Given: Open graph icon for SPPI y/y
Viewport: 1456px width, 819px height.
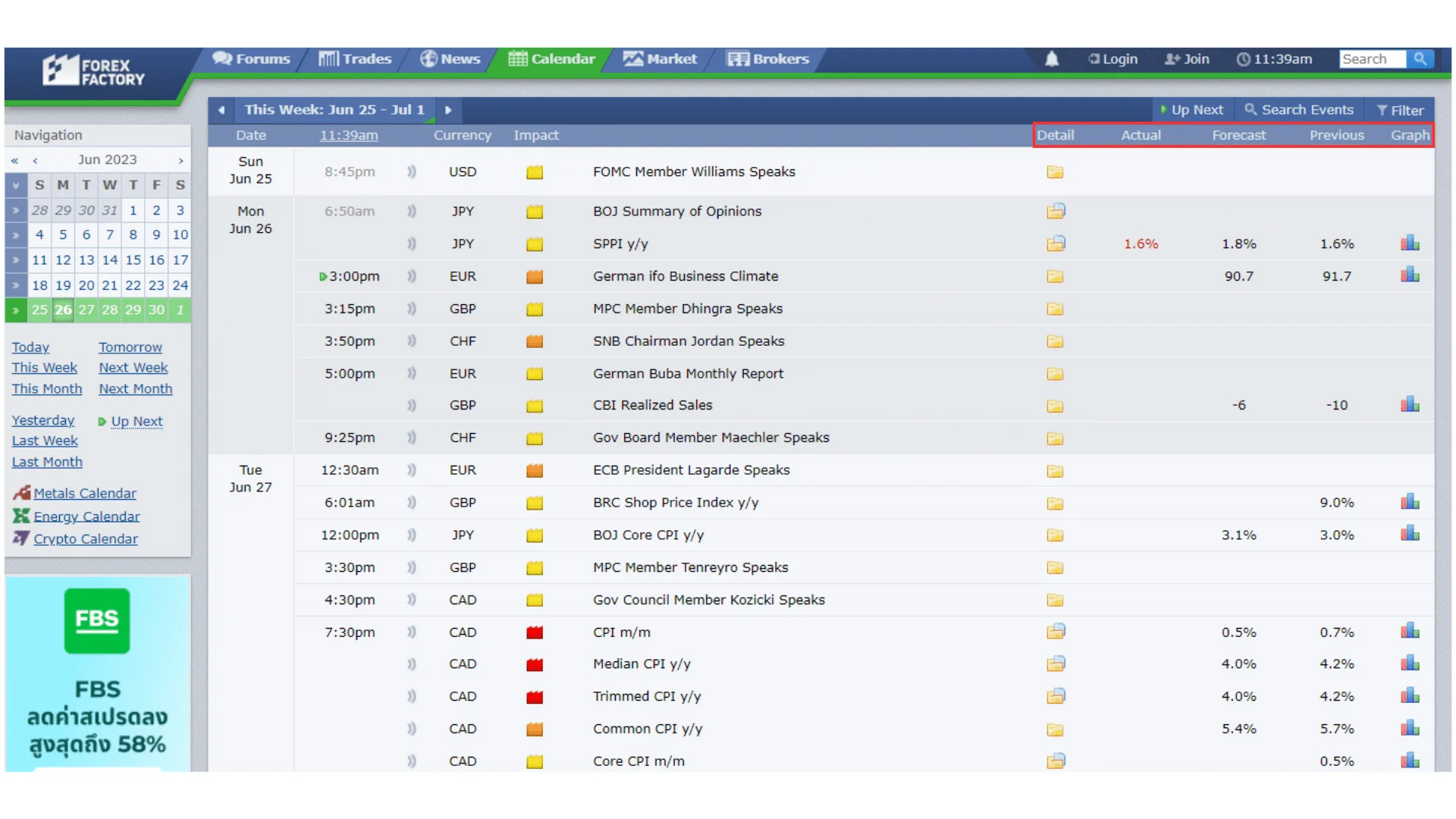Looking at the screenshot, I should pos(1410,243).
